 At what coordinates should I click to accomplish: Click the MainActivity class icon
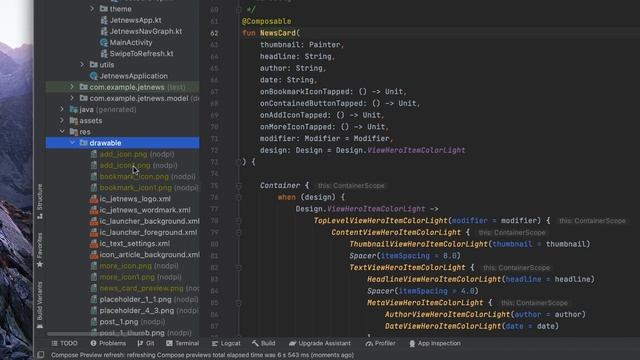tap(104, 42)
